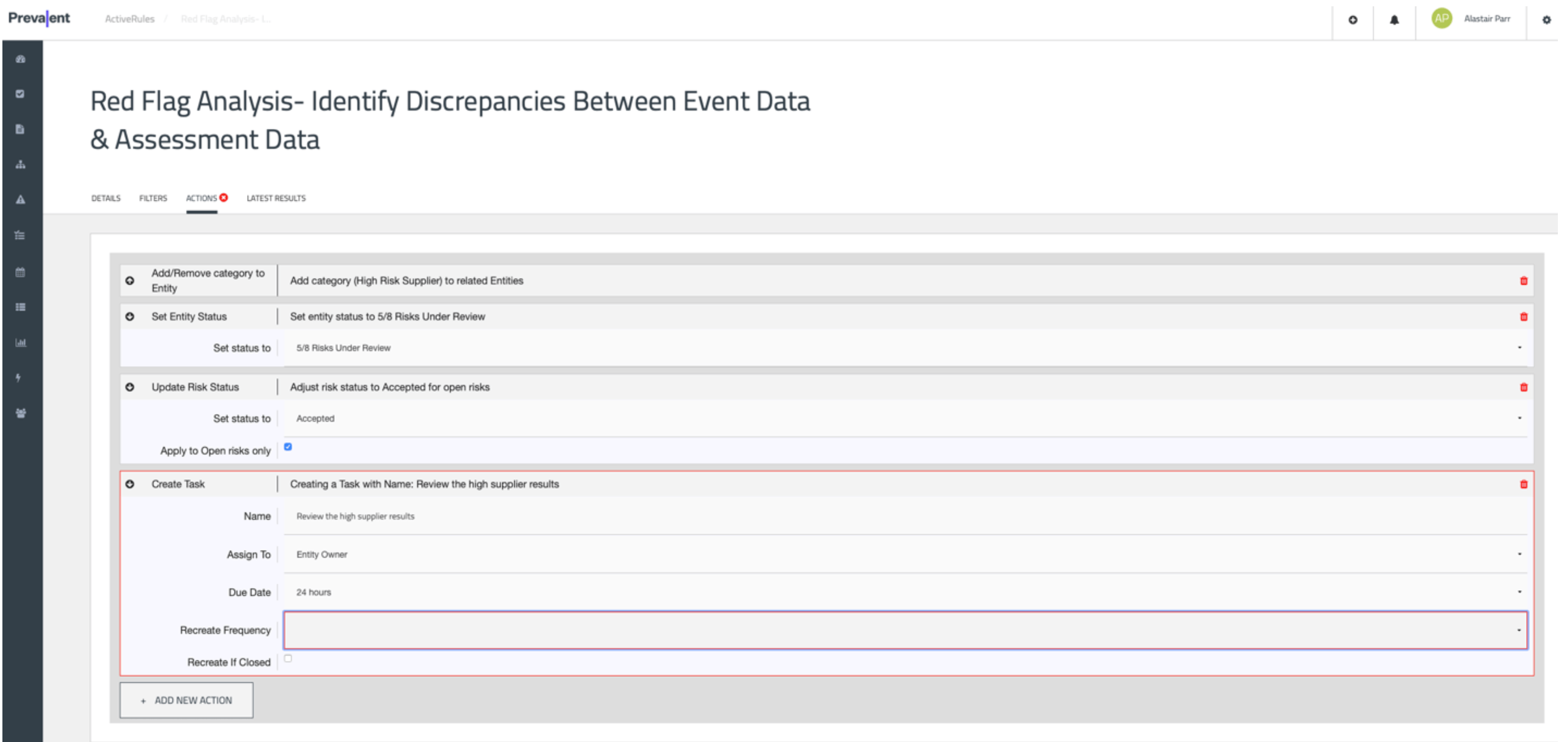Image resolution: width=1568 pixels, height=742 pixels.
Task: Delete the Add/Remove category action
Action: tap(1524, 281)
